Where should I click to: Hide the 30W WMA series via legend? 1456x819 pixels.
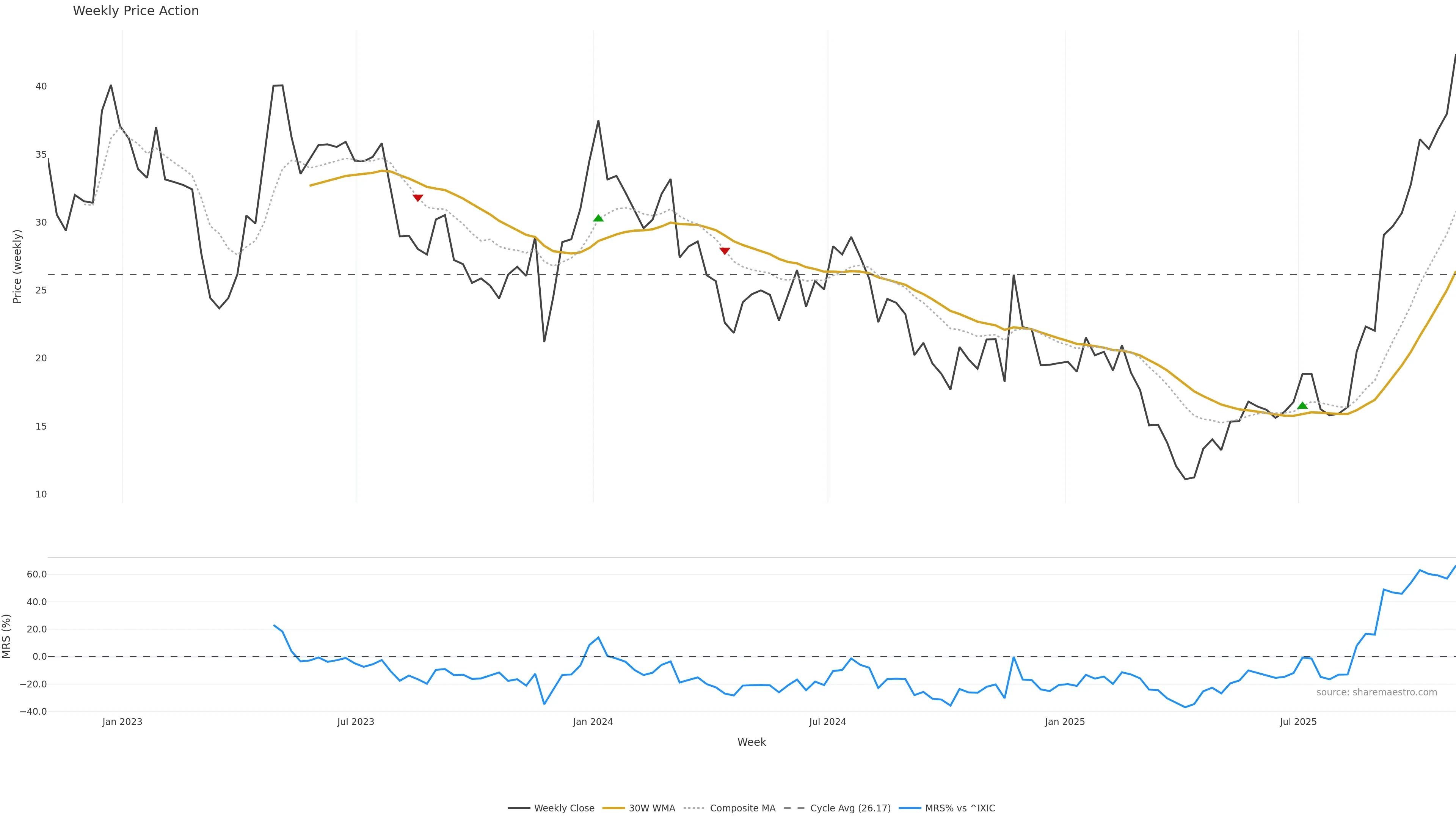coord(652,808)
